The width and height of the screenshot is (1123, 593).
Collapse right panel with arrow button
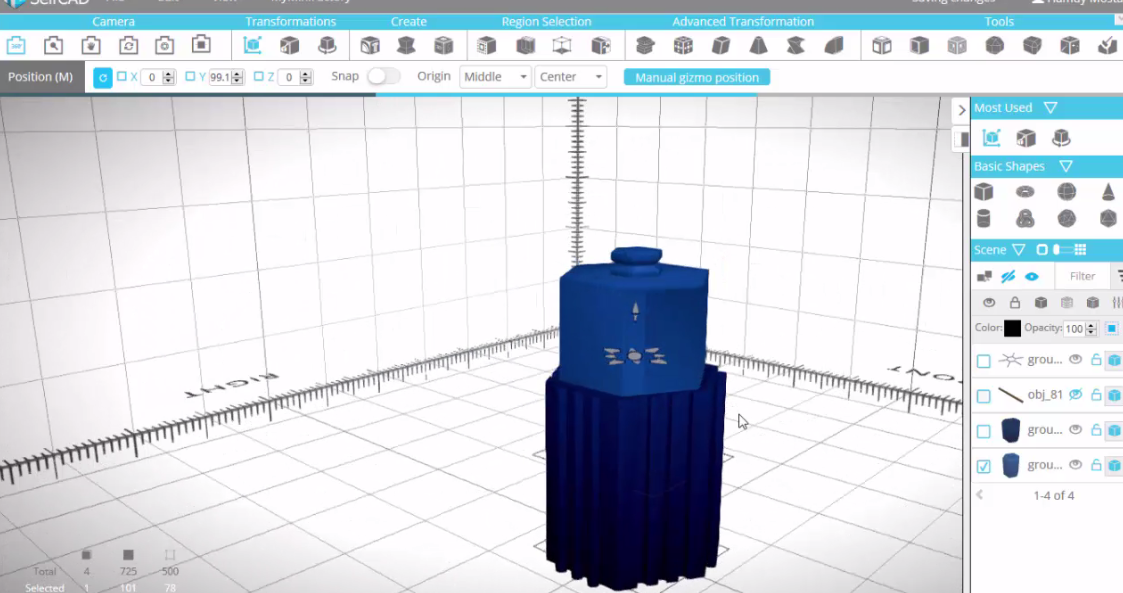tap(962, 110)
